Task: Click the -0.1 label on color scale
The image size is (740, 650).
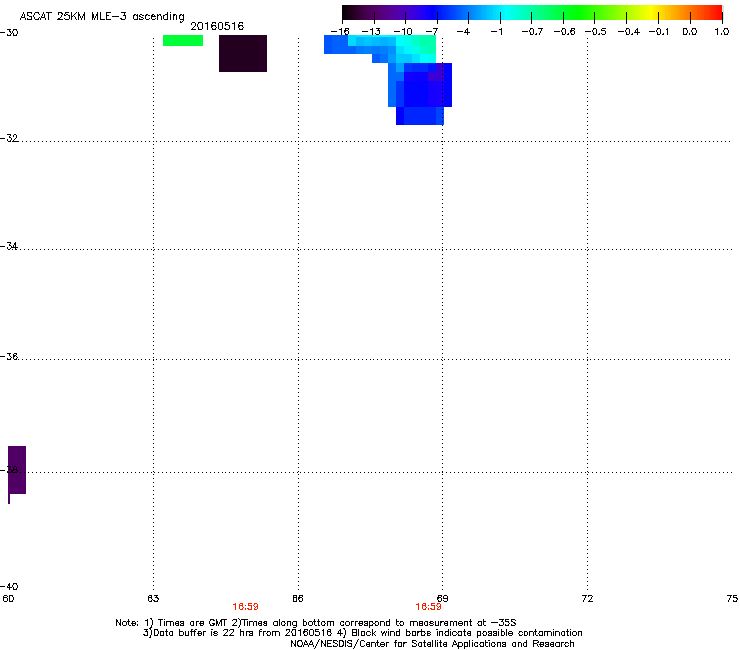Action: (659, 32)
